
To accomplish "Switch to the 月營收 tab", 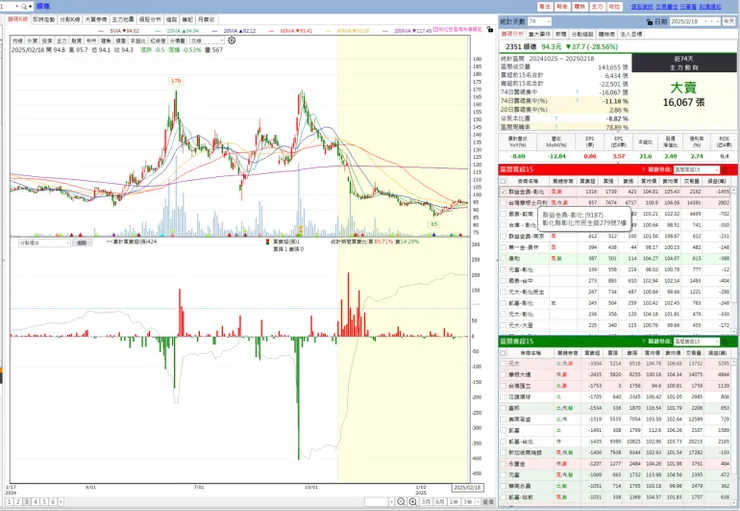I will pos(206,19).
